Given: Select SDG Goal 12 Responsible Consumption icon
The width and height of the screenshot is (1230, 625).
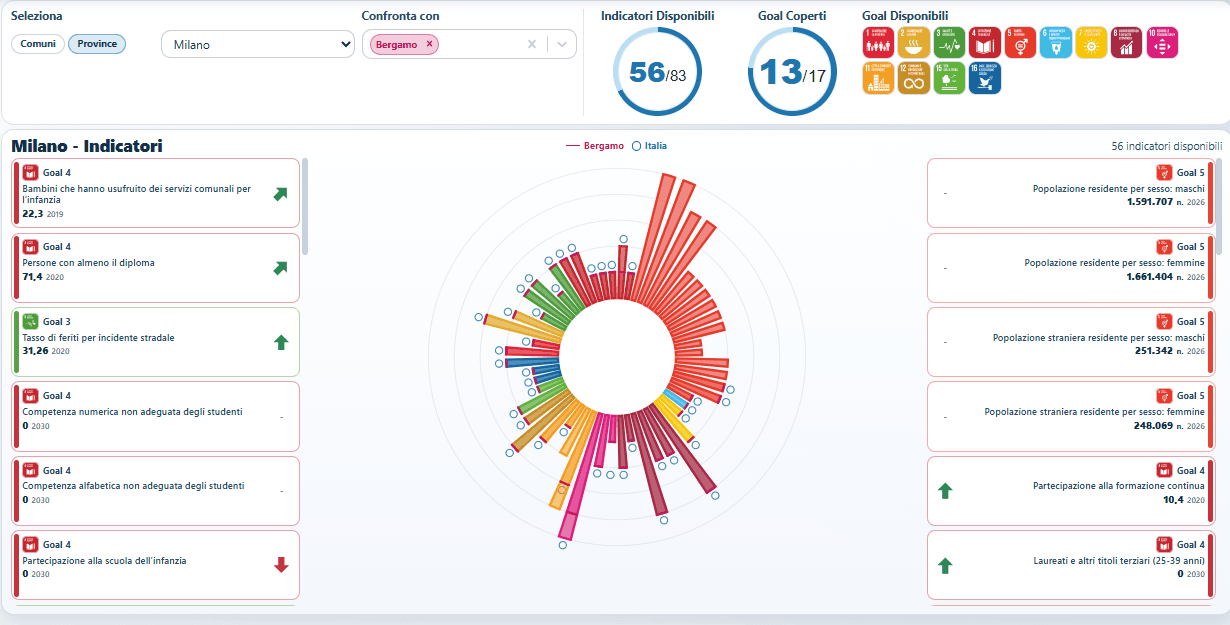Looking at the screenshot, I should (914, 78).
